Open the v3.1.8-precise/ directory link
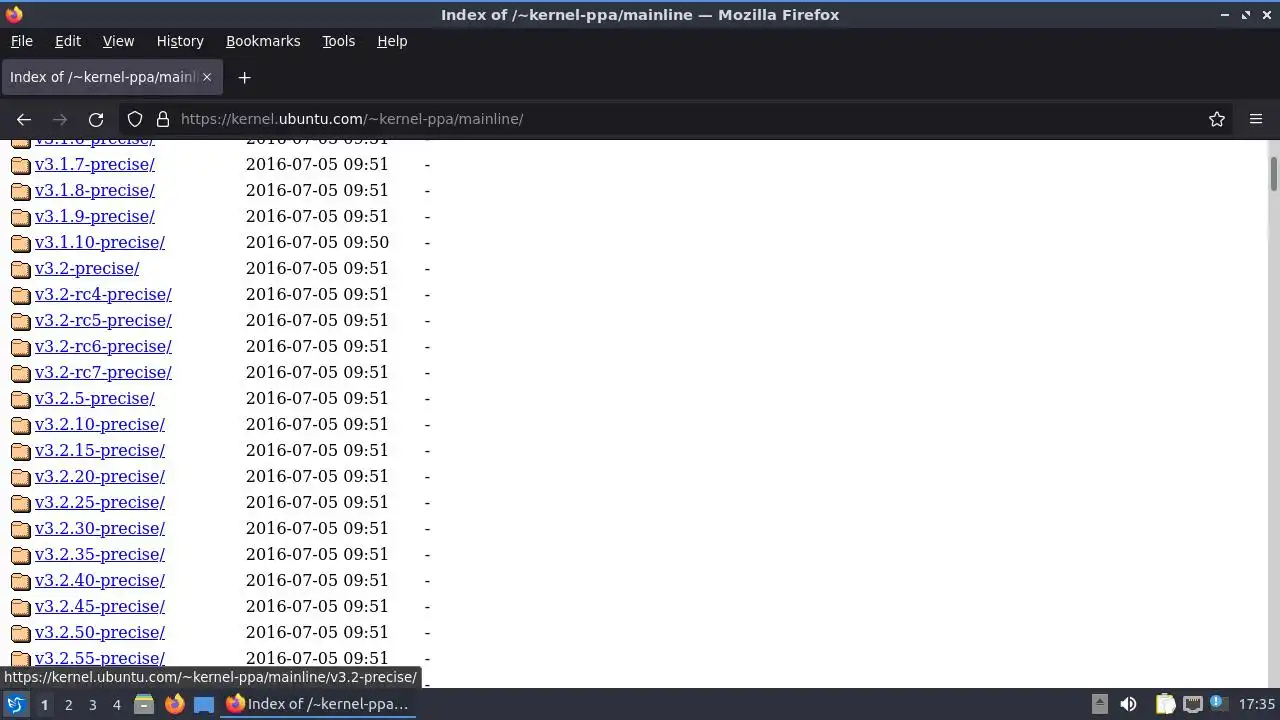 click(x=95, y=190)
